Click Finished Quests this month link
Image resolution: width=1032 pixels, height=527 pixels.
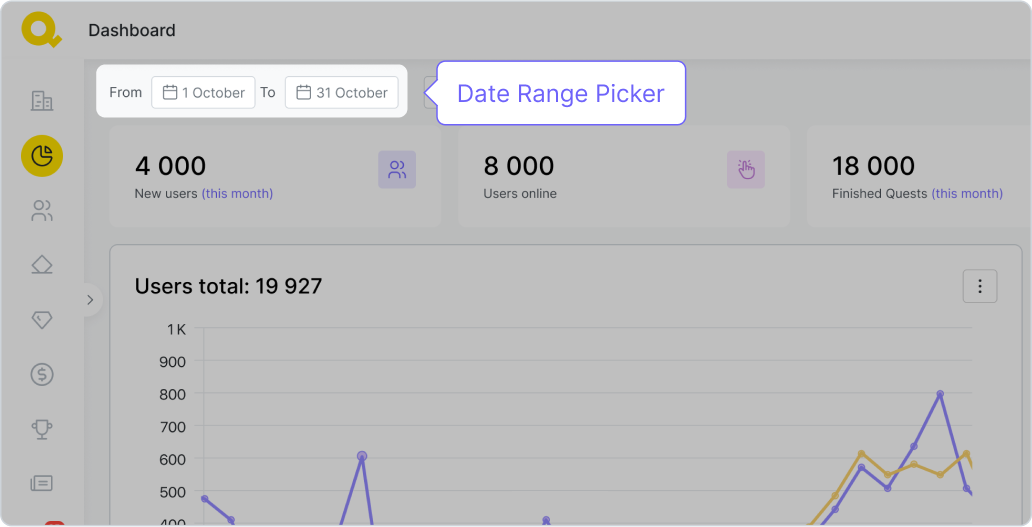[x=967, y=194]
